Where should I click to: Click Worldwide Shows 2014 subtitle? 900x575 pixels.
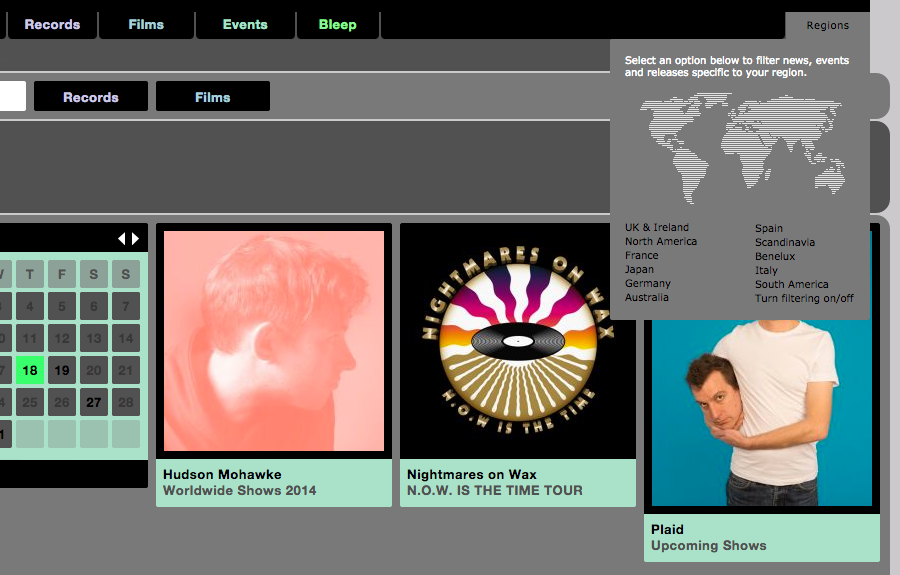coord(239,491)
